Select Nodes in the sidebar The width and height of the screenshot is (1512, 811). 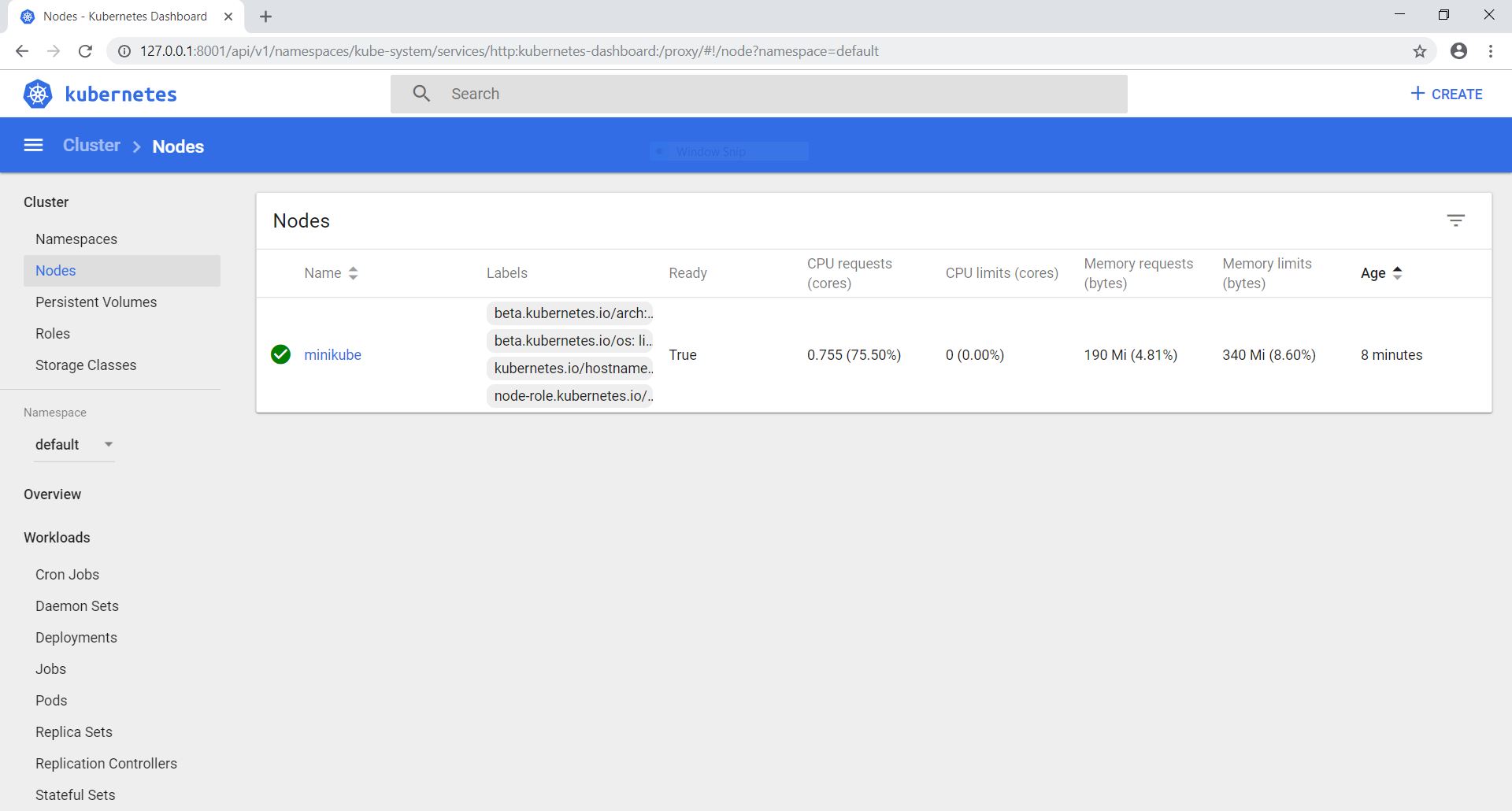[122, 271]
